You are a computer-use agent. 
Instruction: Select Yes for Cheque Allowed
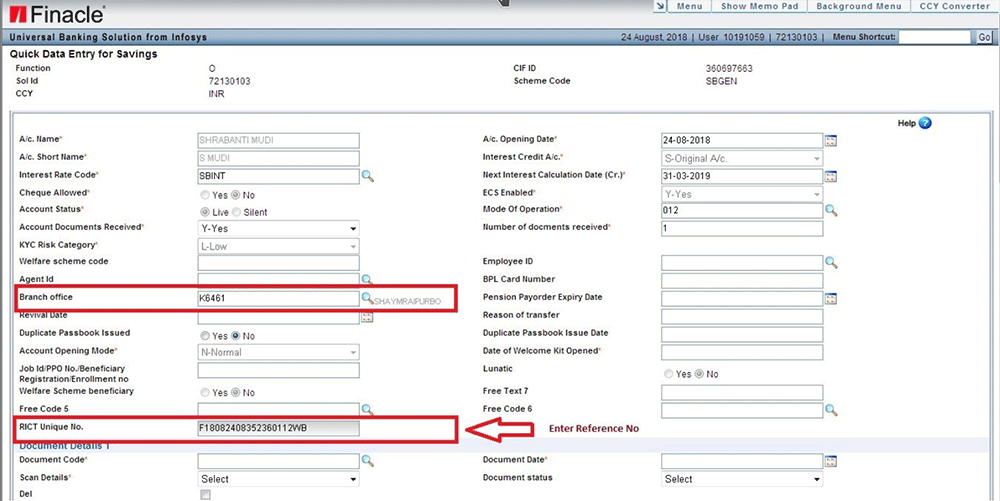206,194
